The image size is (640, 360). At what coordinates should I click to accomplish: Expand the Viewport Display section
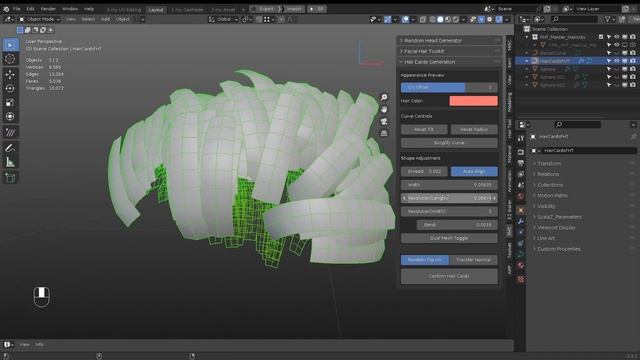556,227
